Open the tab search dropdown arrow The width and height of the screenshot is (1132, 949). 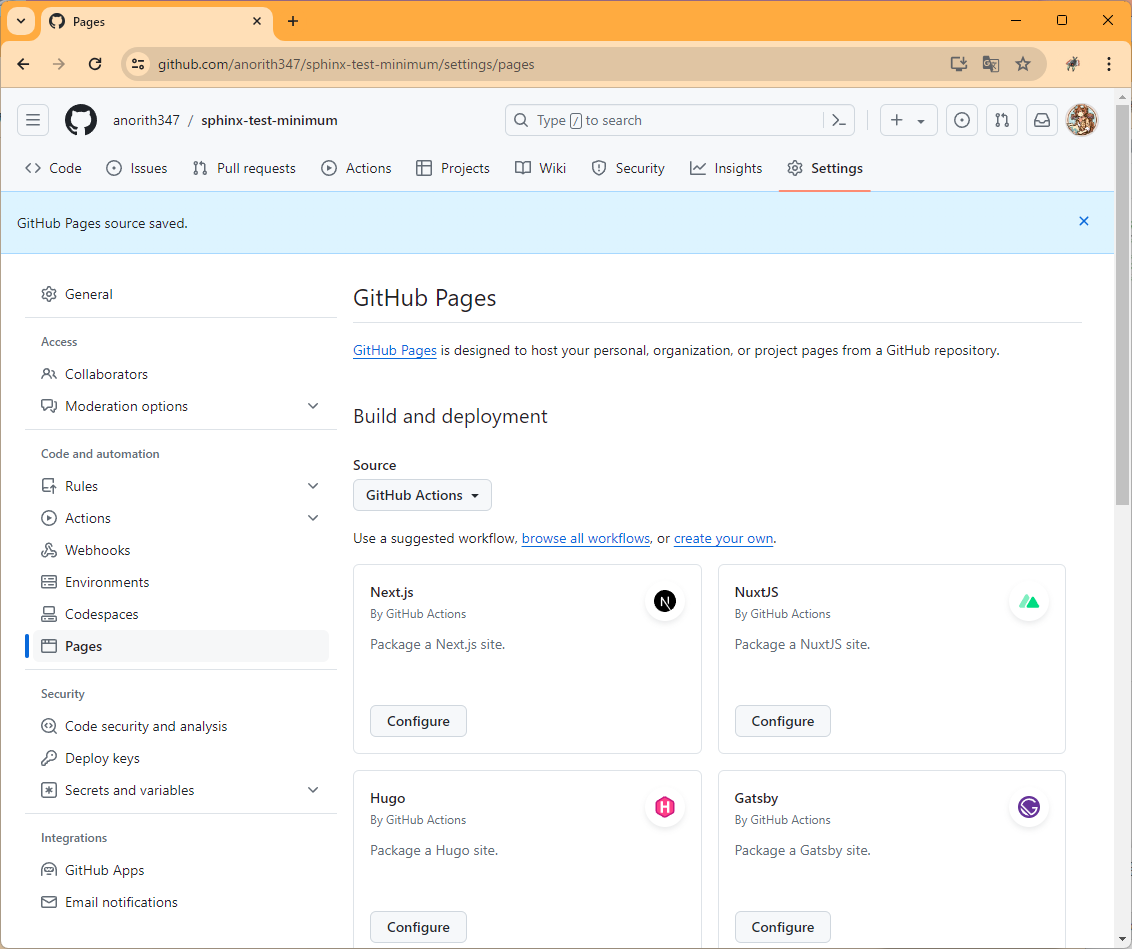point(21,21)
